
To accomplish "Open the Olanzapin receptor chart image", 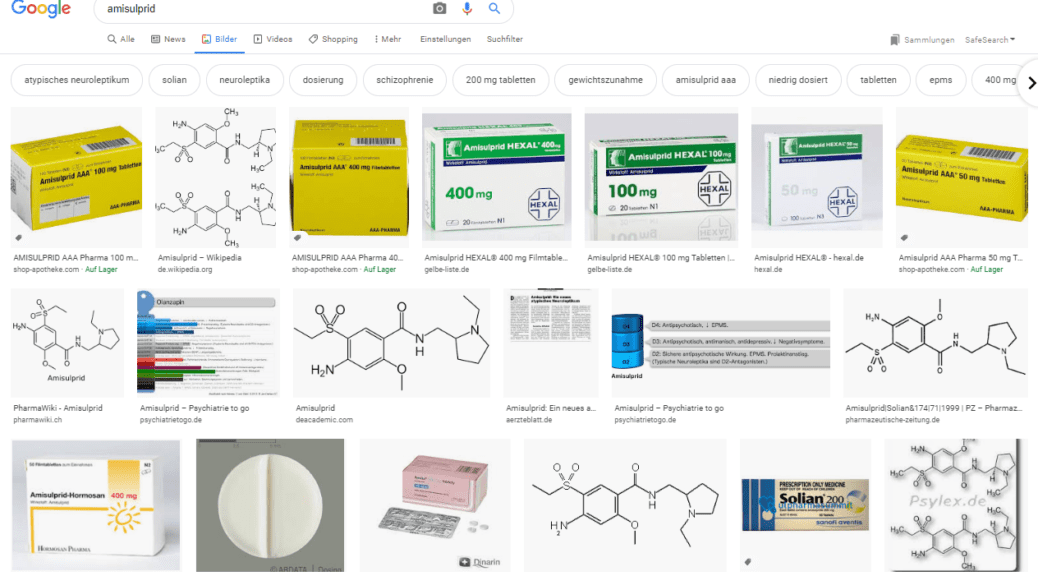I will 209,343.
